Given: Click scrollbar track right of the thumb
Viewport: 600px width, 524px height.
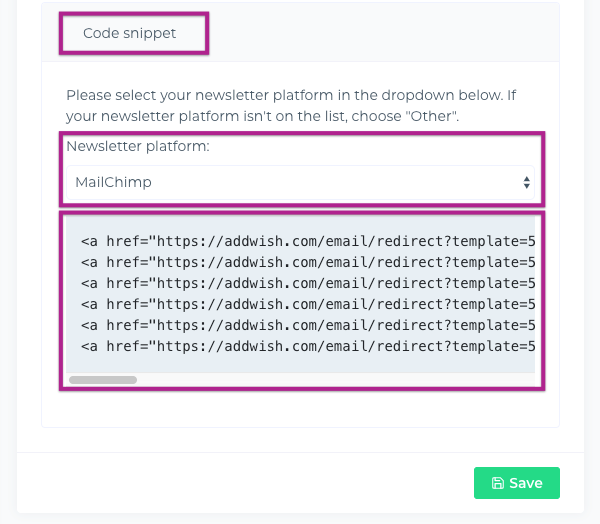Looking at the screenshot, I should (x=330, y=380).
